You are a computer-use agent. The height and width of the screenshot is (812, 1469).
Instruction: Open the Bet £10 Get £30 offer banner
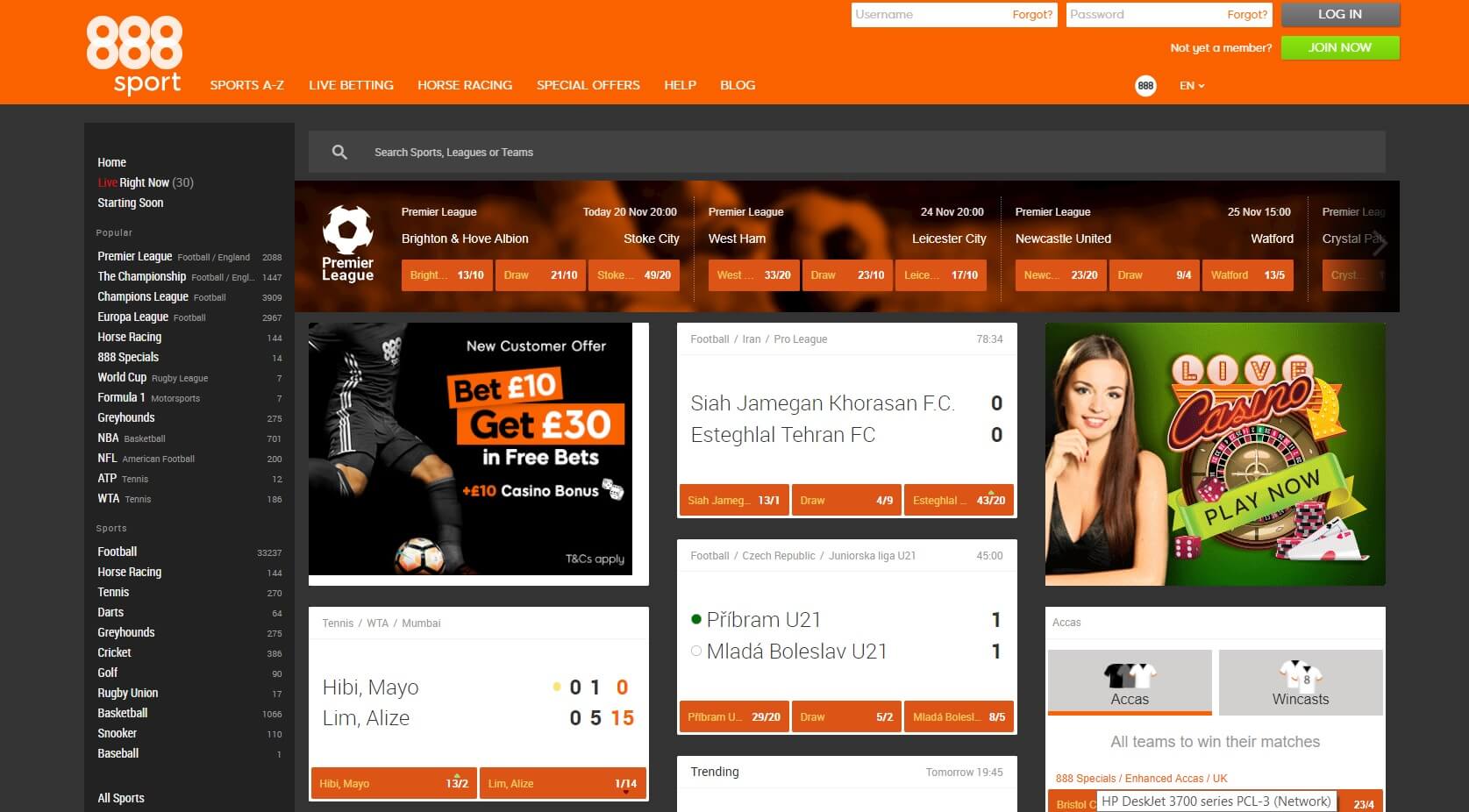470,449
